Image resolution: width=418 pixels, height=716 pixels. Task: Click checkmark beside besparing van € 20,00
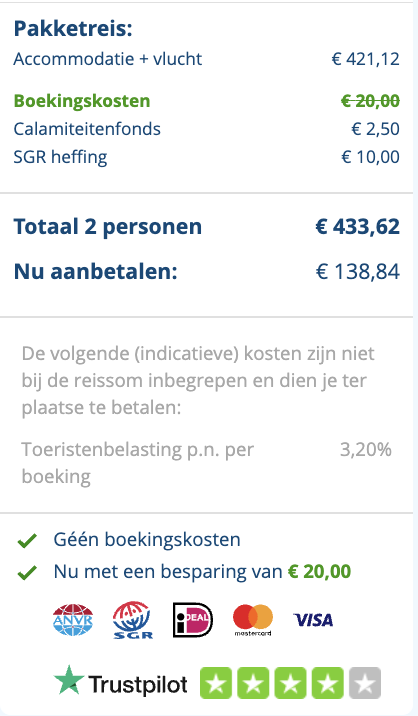[x=27, y=573]
